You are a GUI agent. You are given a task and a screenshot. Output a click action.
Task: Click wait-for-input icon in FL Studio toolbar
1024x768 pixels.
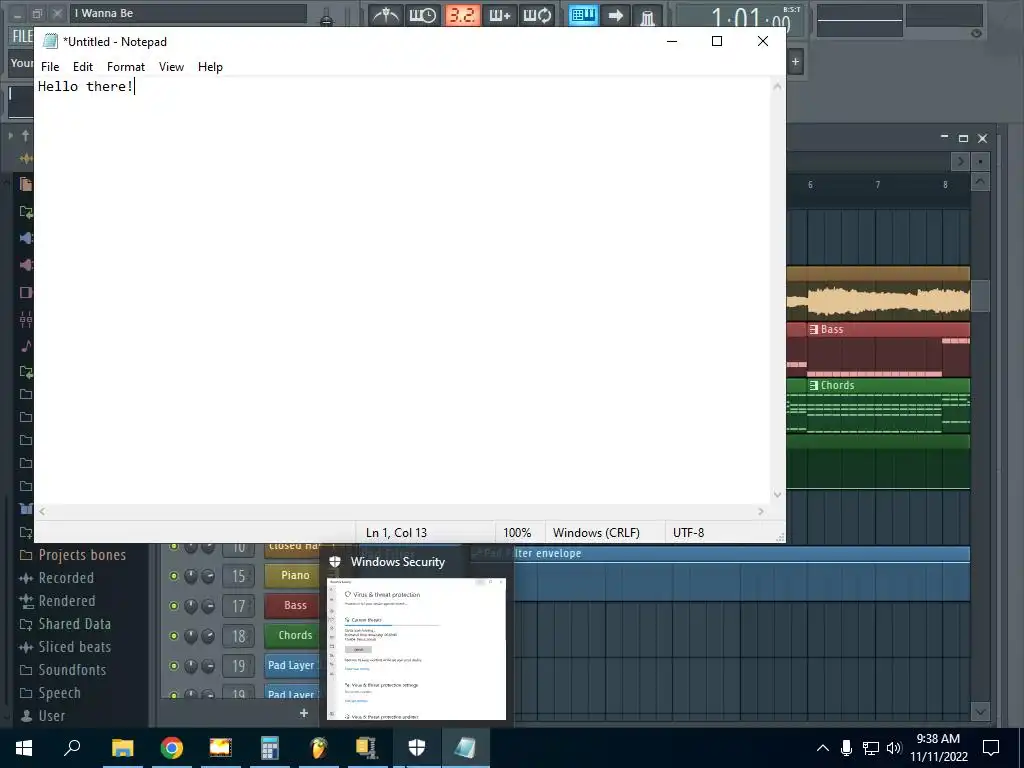[x=423, y=14]
